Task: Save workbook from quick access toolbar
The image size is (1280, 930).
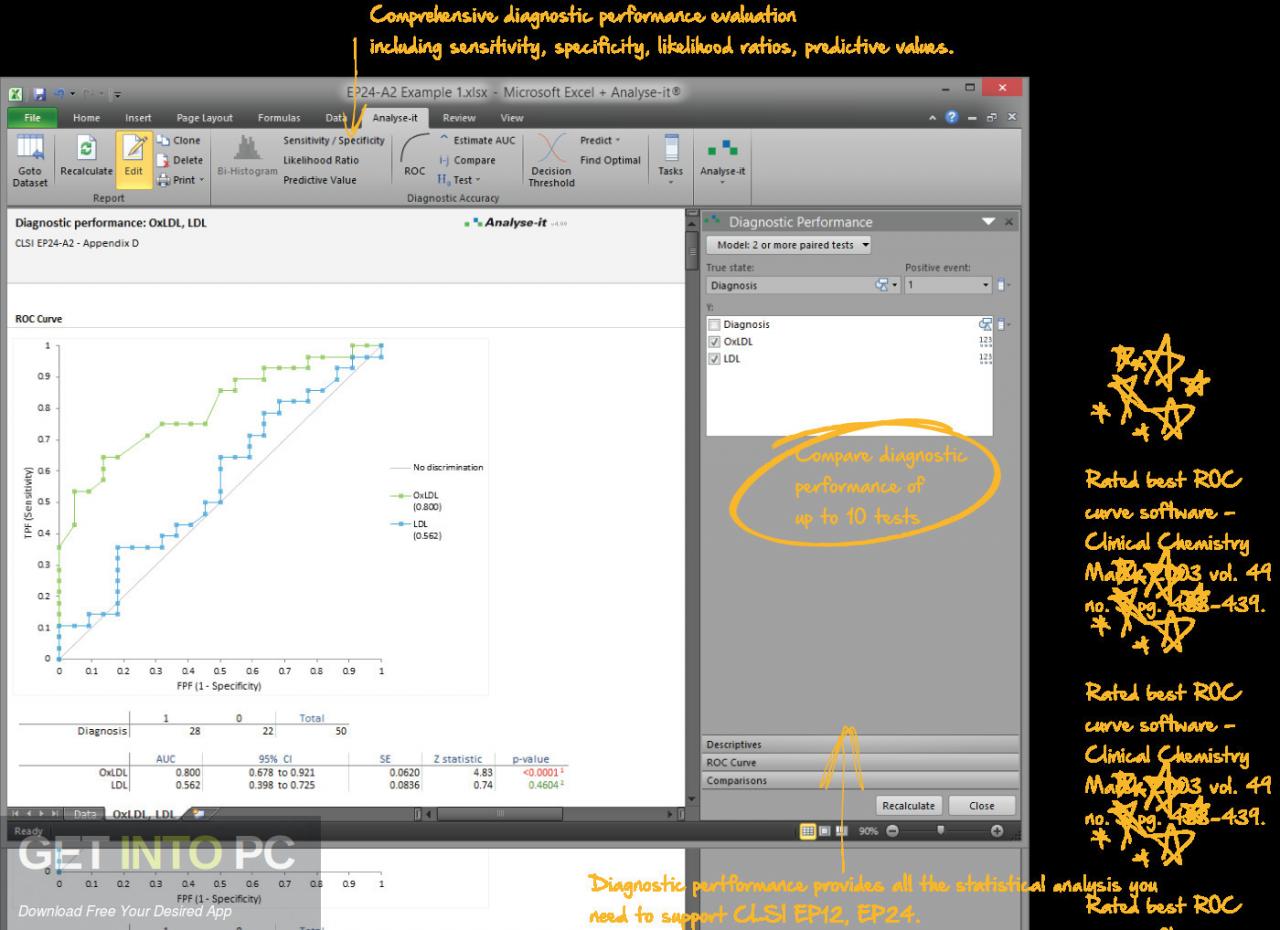Action: pyautogui.click(x=42, y=95)
